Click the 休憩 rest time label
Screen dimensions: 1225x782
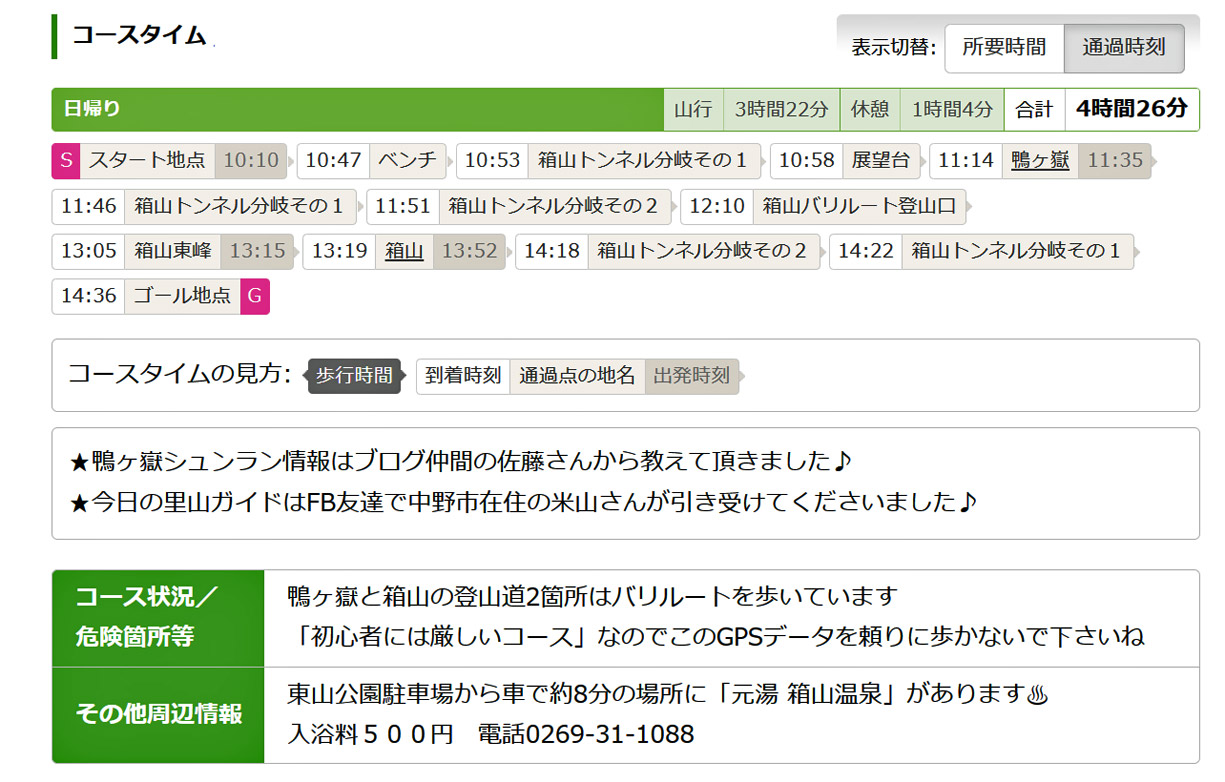tap(869, 110)
